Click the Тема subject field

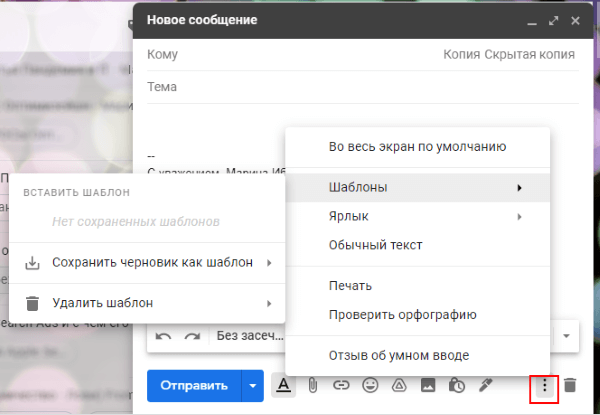[363, 87]
